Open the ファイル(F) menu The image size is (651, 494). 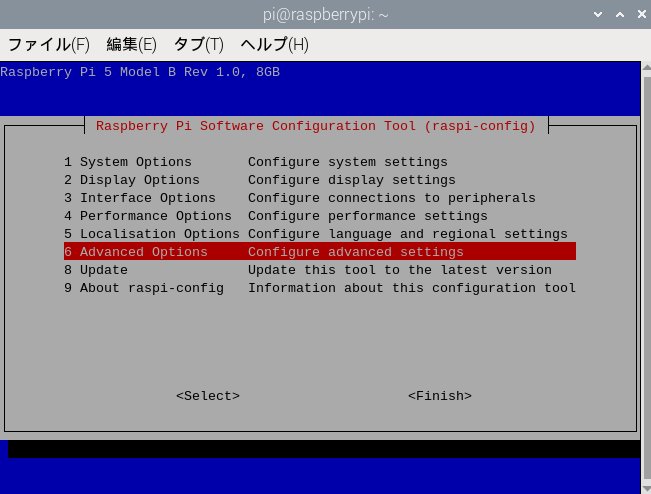pos(49,44)
